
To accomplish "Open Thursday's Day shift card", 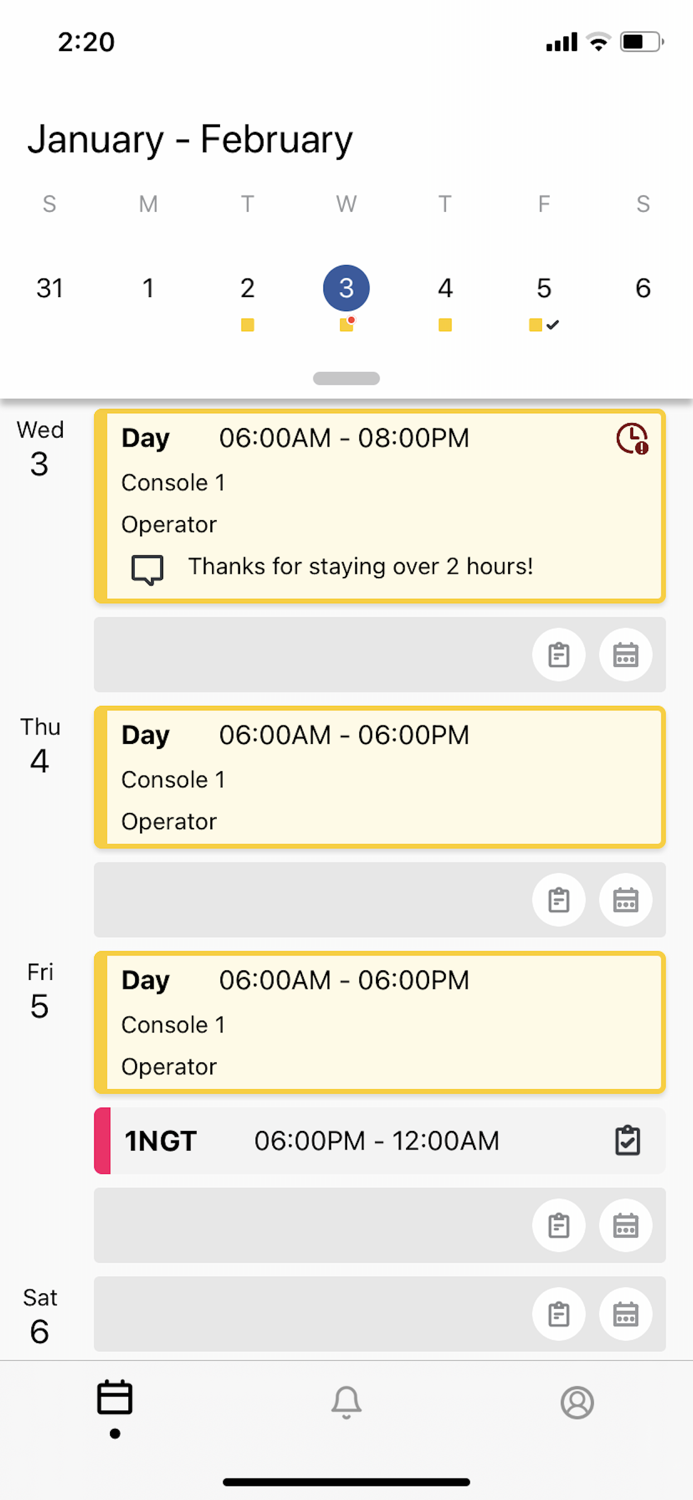I will tap(380, 777).
